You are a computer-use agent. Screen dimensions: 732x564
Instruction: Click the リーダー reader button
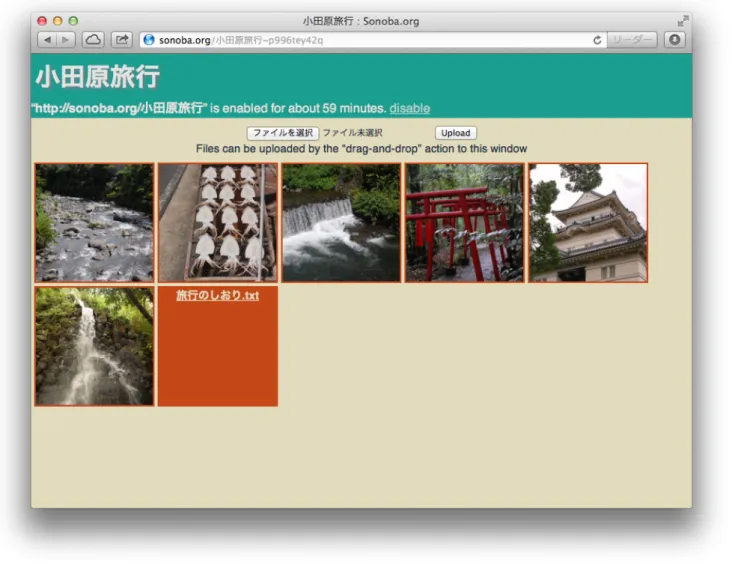point(632,40)
